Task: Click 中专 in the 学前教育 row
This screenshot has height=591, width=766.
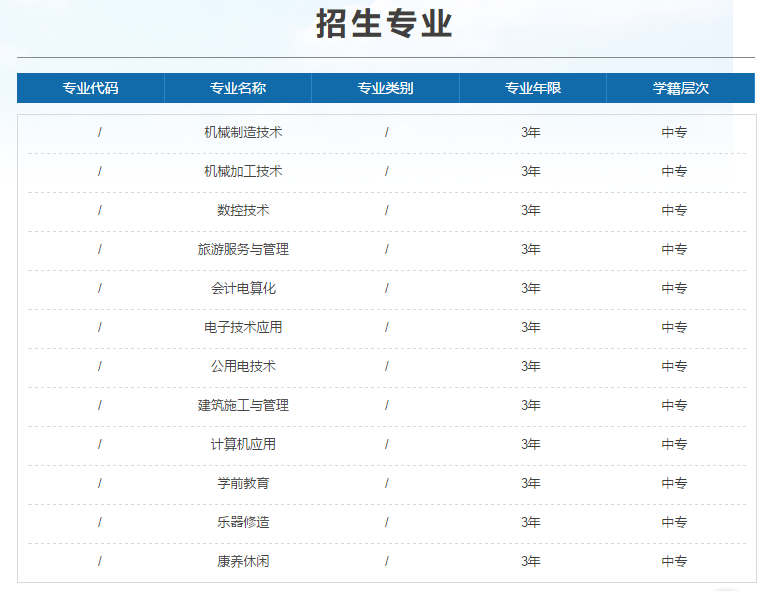Action: (x=674, y=484)
